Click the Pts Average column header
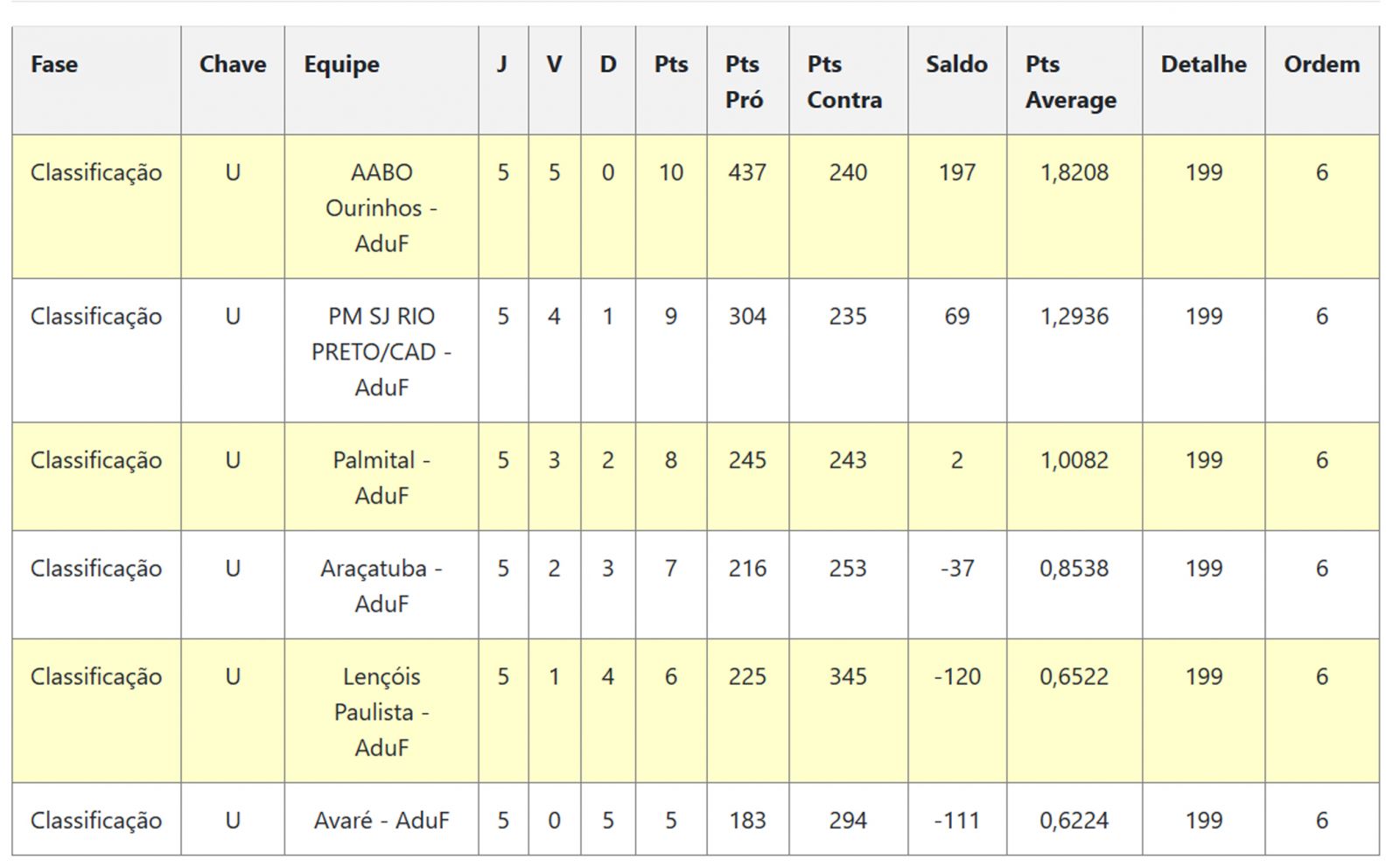The height and width of the screenshot is (867, 1400). 1070,81
